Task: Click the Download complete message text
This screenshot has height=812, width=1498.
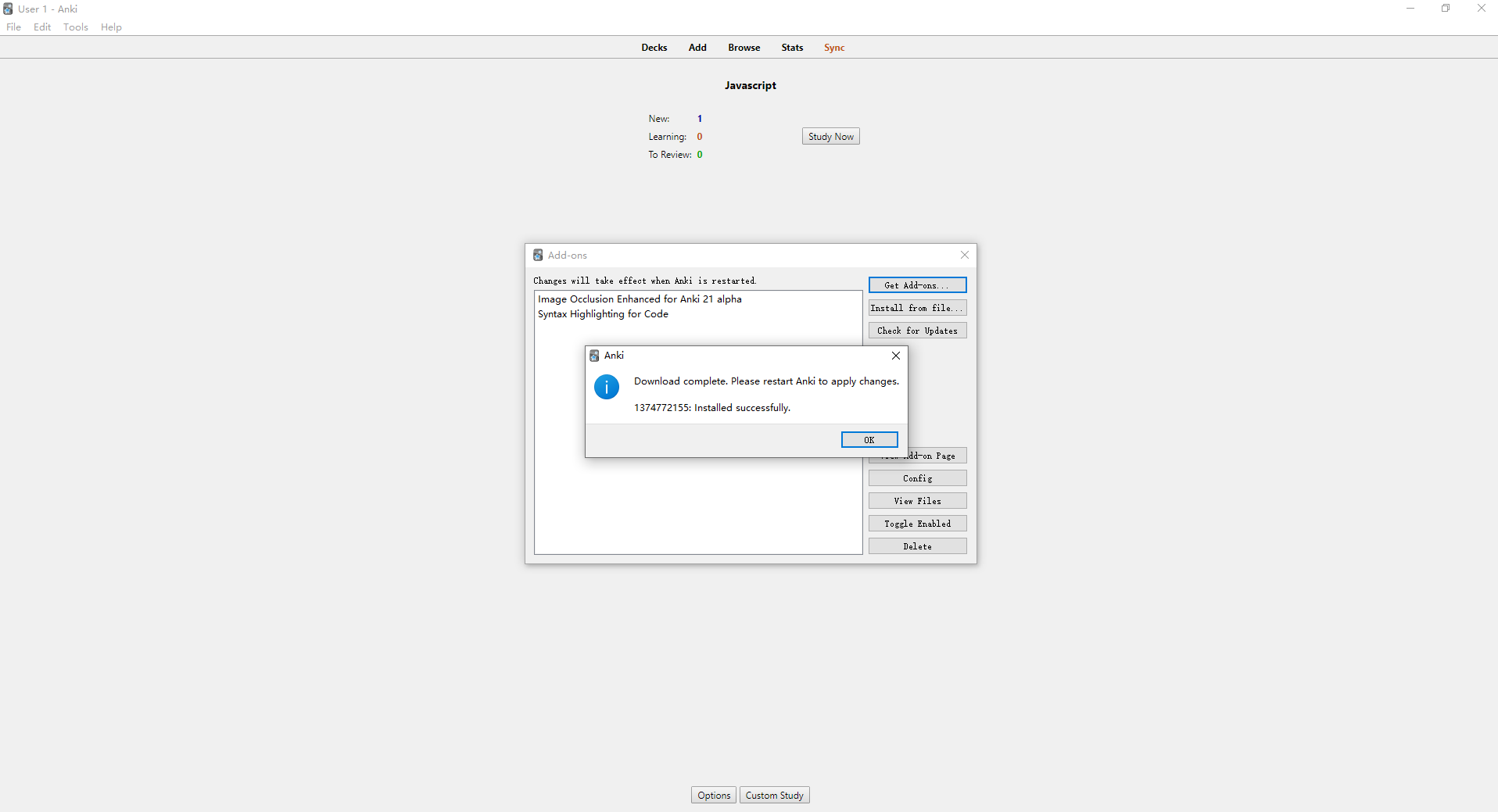Action: tap(766, 381)
